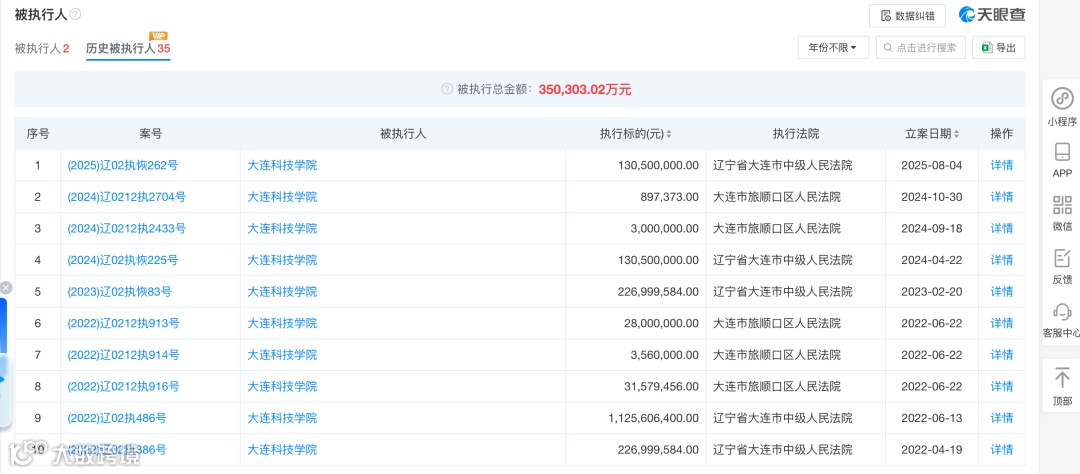This screenshot has height=474, width=1080.
Task: Open case (2024)辽02执恢225号
Action: (123, 260)
